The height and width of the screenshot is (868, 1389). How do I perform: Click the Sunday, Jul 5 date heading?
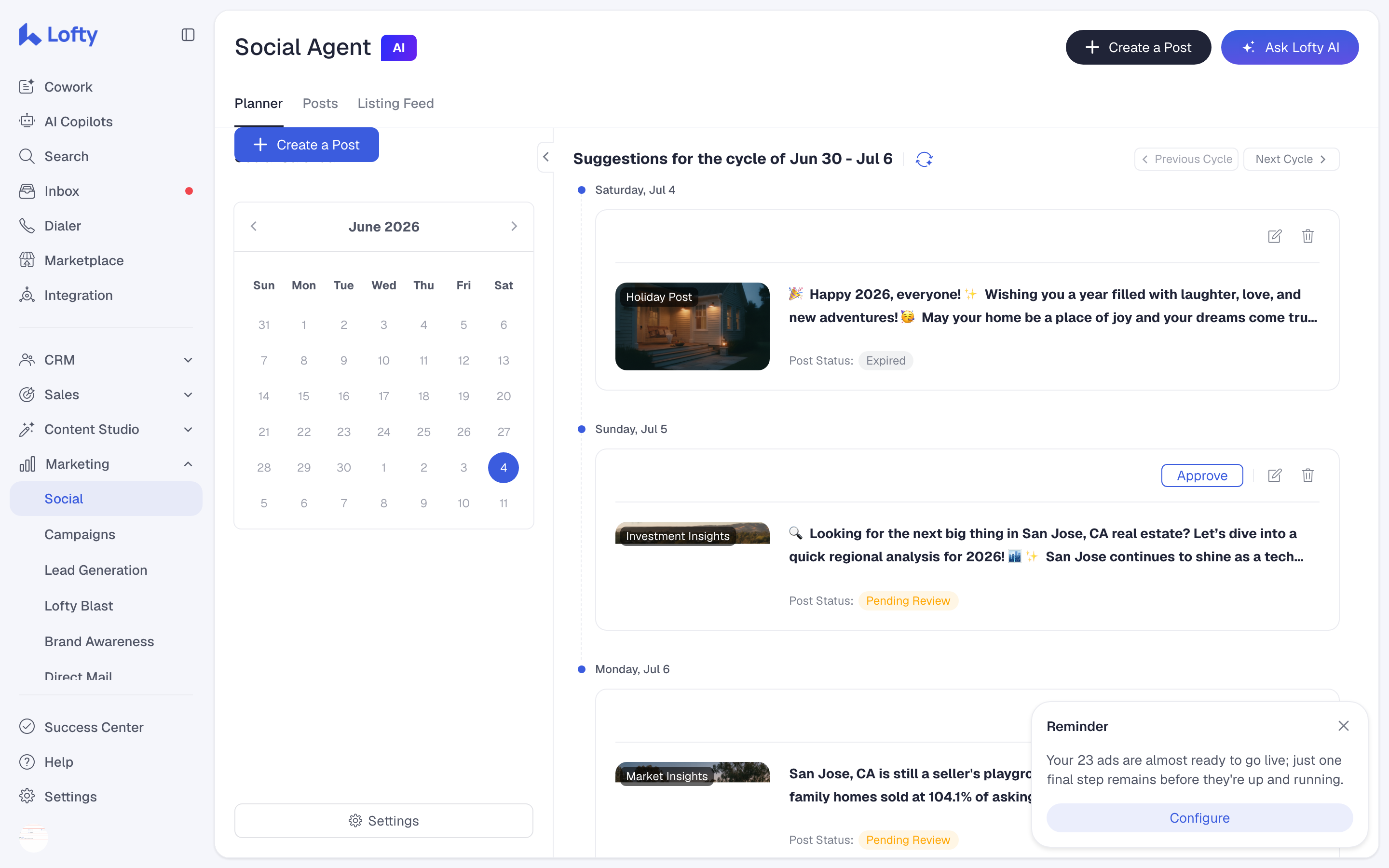click(631, 429)
